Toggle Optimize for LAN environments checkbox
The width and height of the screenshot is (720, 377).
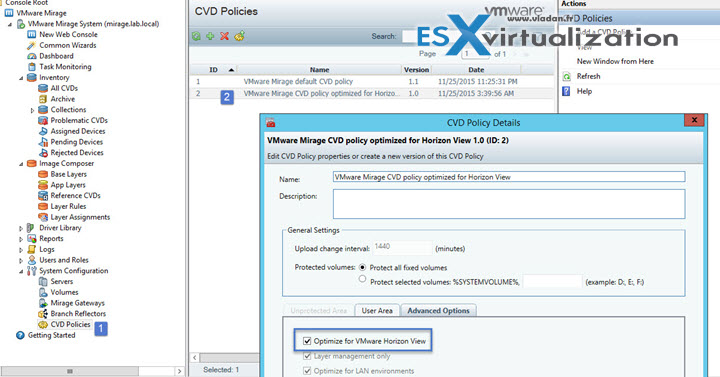(307, 371)
